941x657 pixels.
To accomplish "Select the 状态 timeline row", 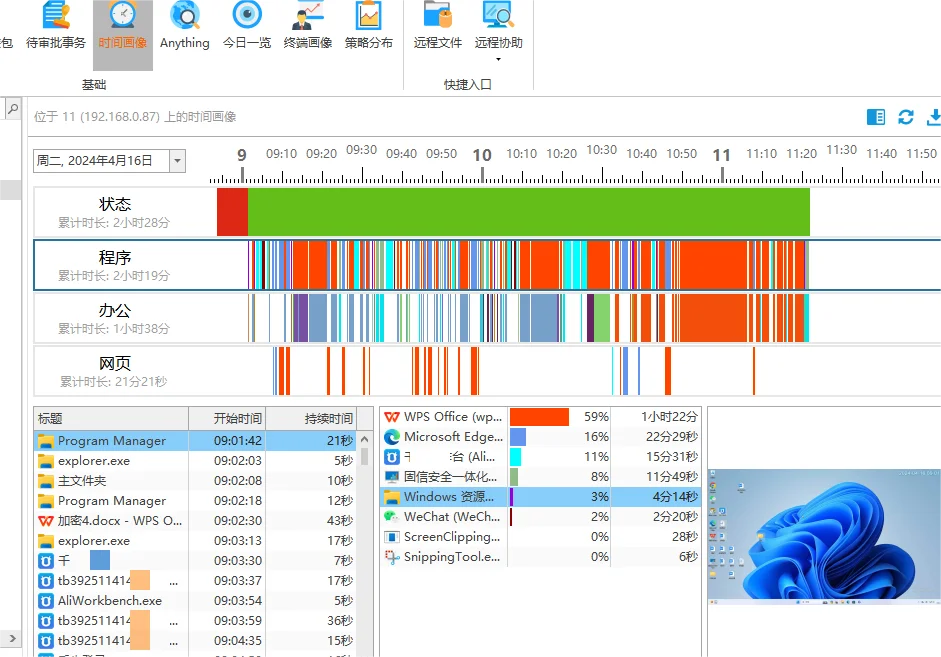I will (x=487, y=212).
